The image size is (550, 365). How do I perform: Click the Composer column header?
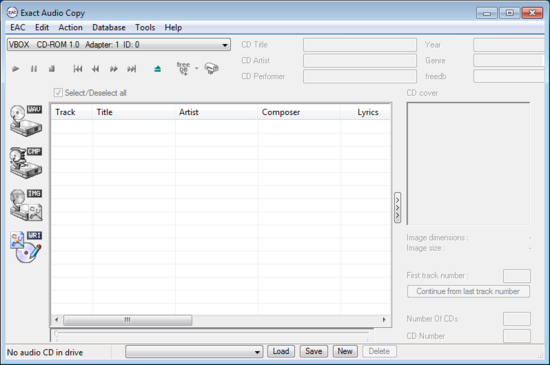[299, 112]
